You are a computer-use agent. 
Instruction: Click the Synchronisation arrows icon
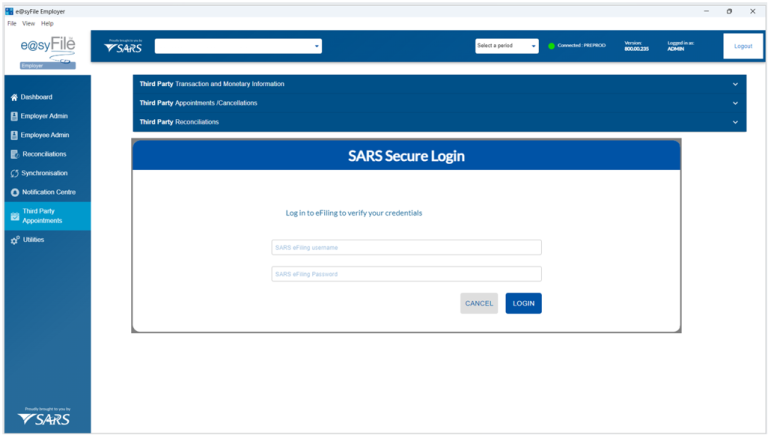(15, 173)
